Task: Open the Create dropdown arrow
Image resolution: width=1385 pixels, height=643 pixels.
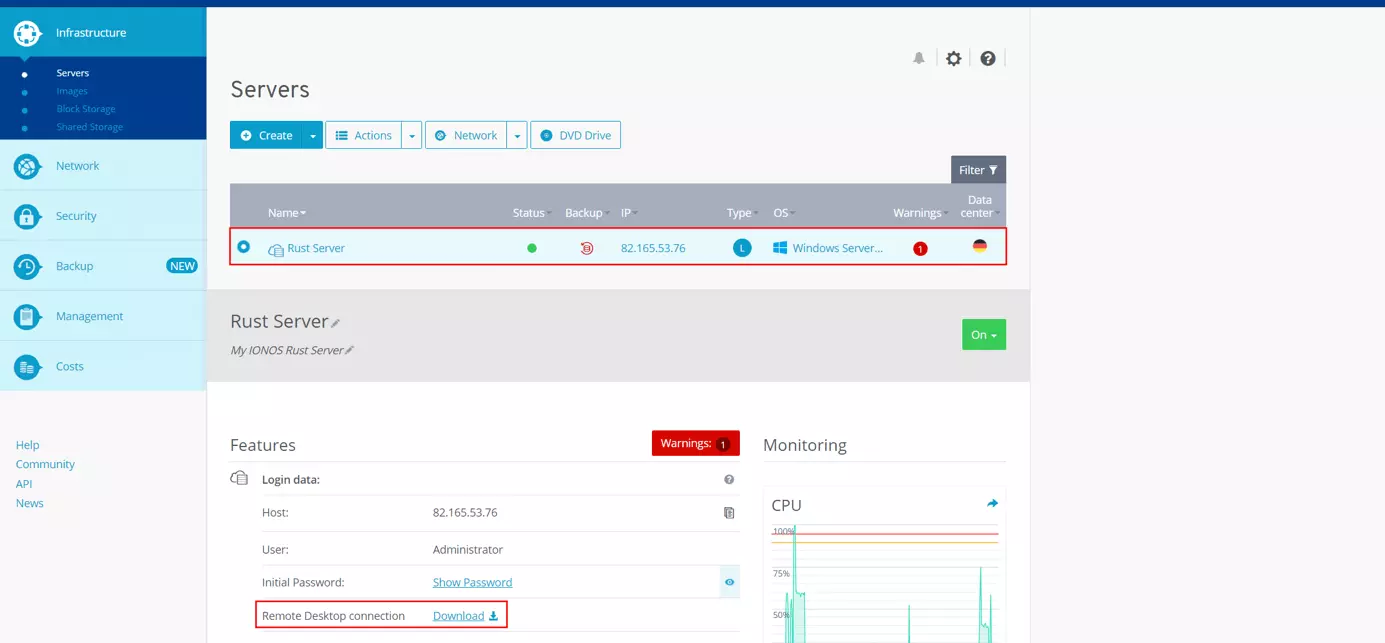Action: pos(313,135)
